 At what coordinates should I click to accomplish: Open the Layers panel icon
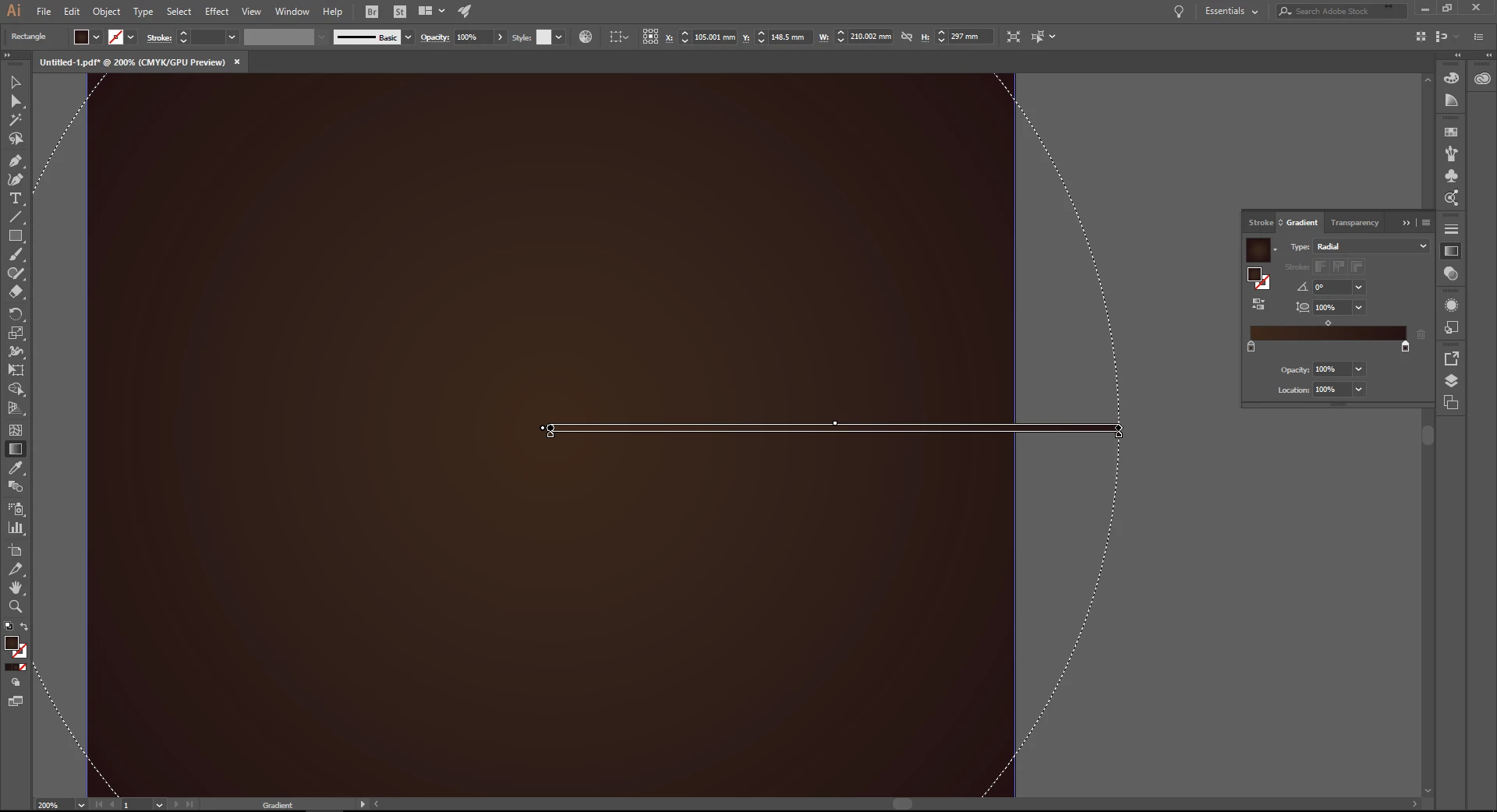tap(1451, 381)
